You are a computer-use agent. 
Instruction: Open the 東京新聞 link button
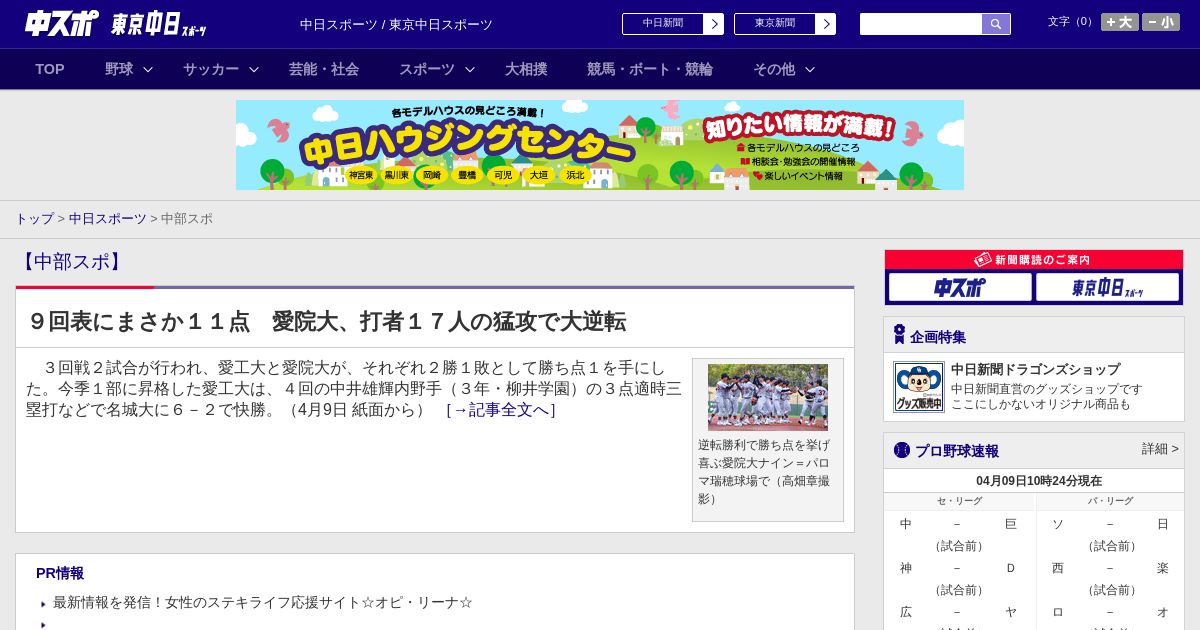click(775, 24)
